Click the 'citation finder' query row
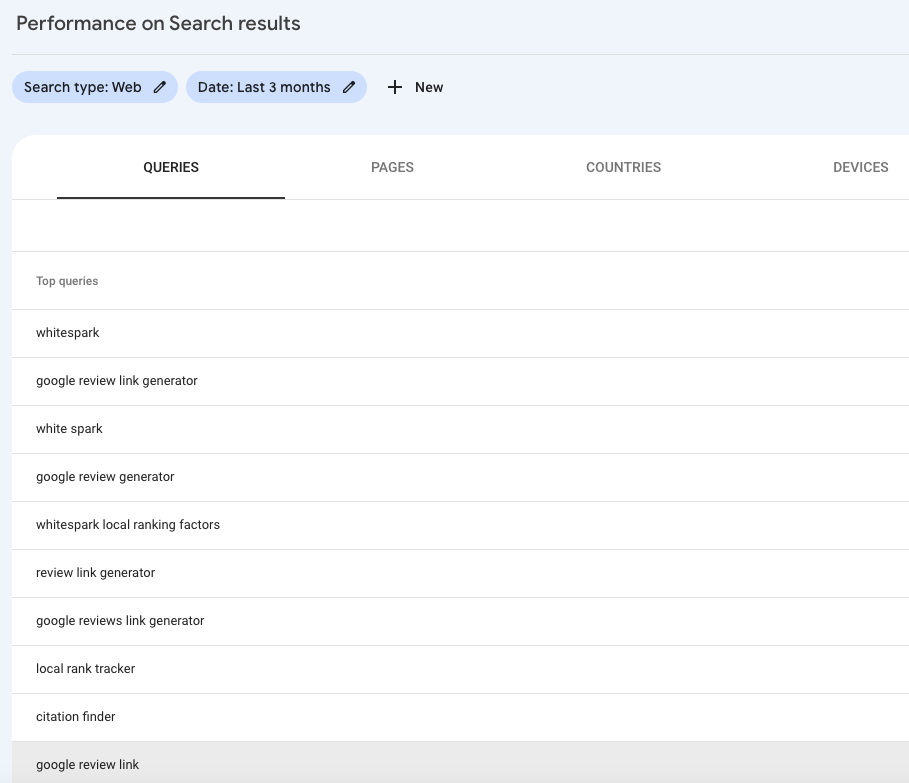909x783 pixels. point(76,717)
